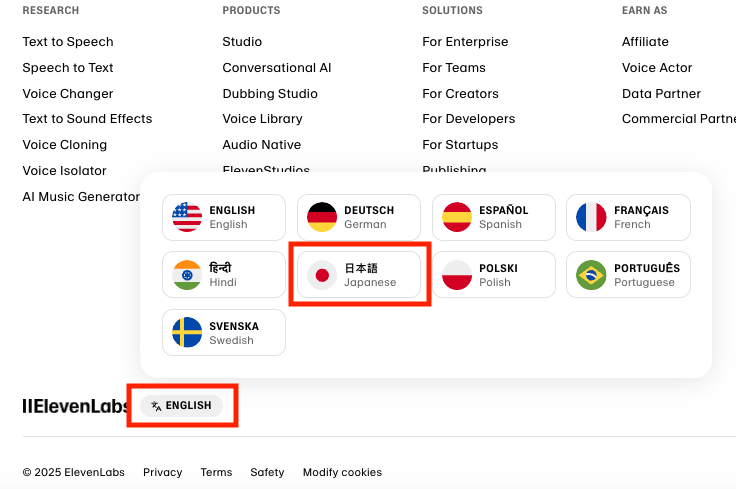Visit the Safety link in footer

267,472
